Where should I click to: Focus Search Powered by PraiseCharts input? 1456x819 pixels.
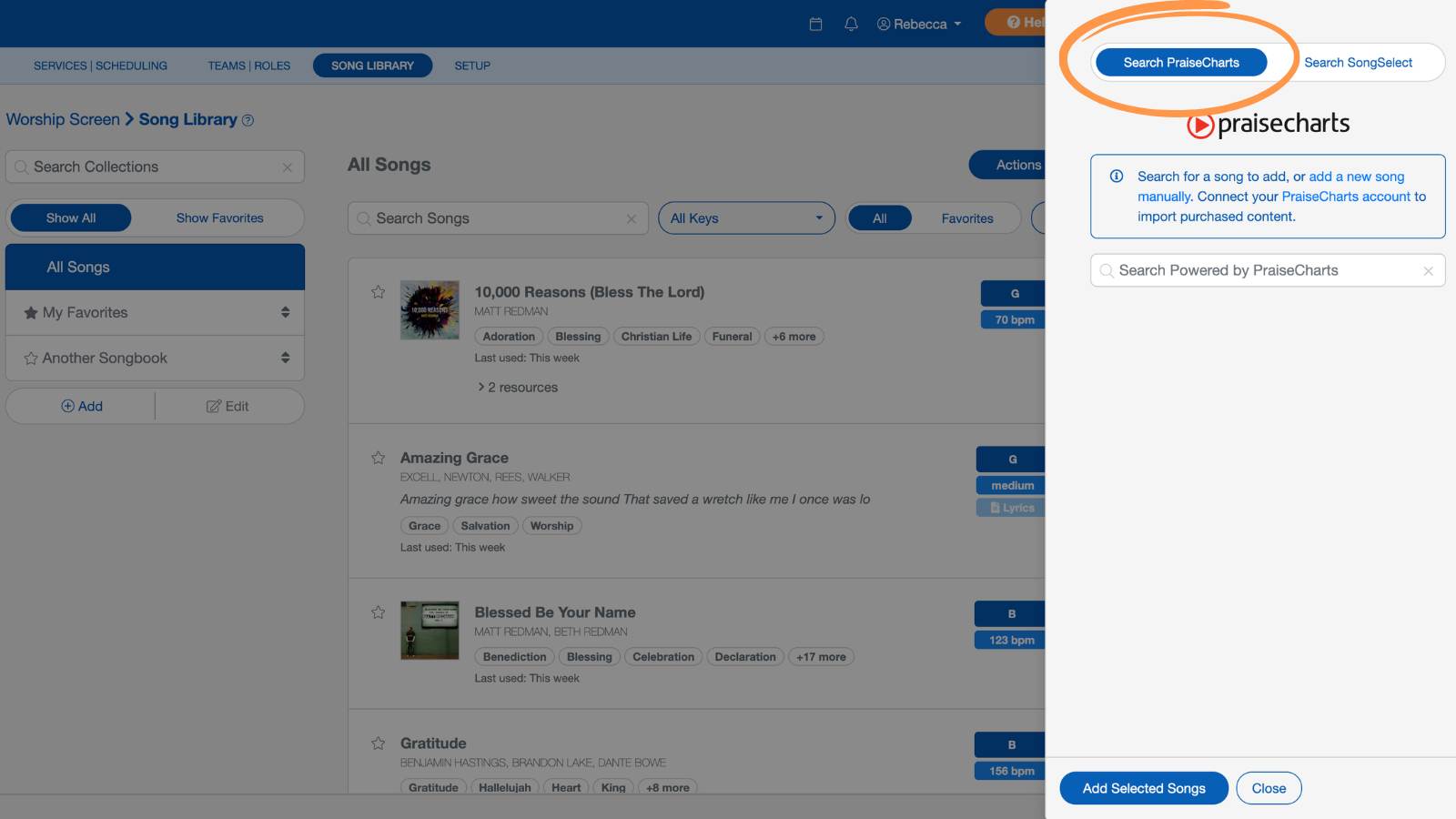1268,270
